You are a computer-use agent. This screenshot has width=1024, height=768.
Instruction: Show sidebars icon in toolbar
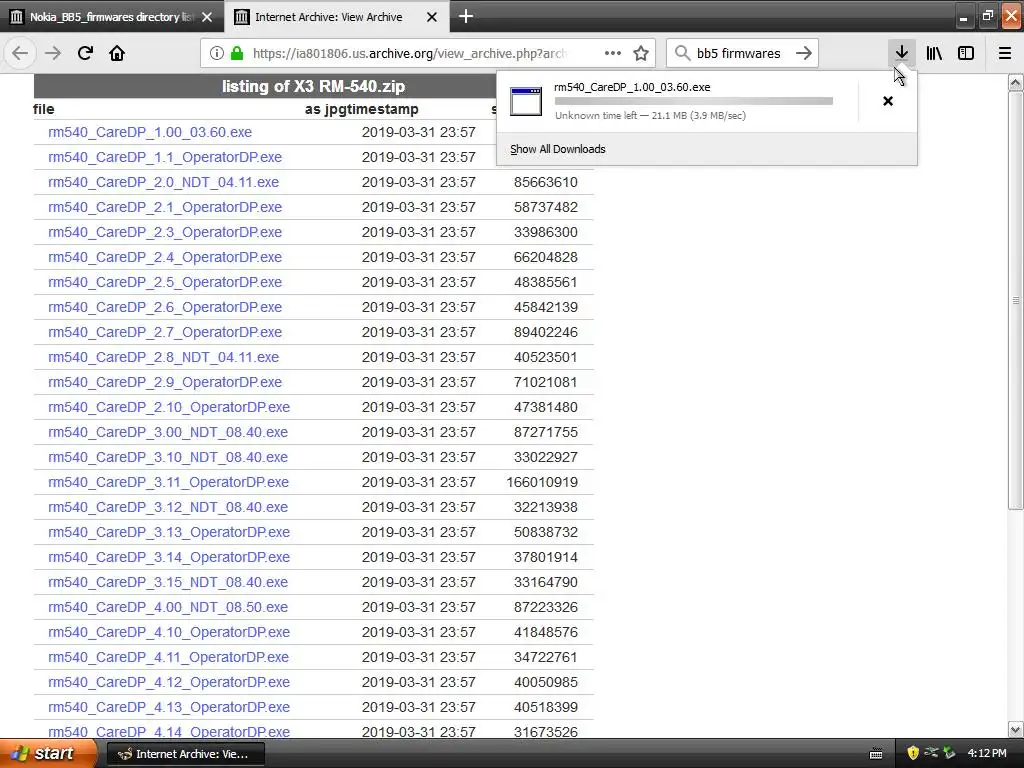click(x=966, y=53)
